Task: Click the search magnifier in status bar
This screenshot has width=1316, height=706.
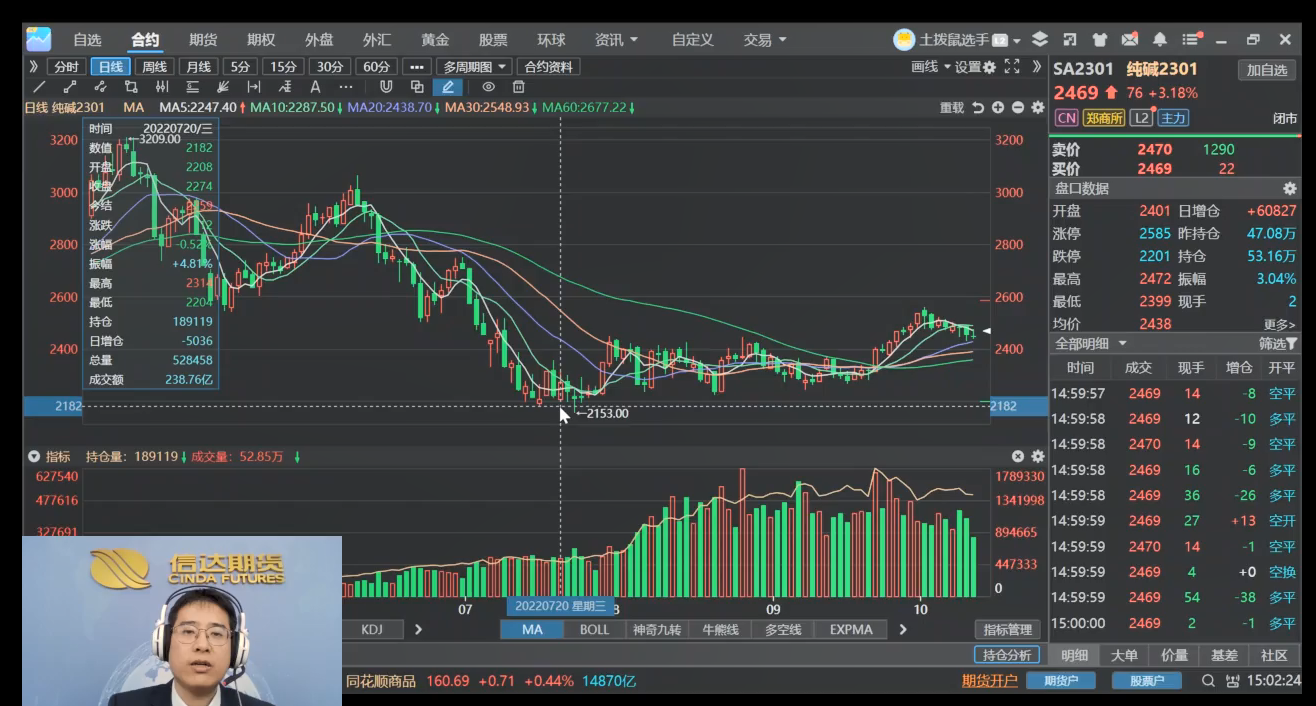Action: click(1208, 681)
